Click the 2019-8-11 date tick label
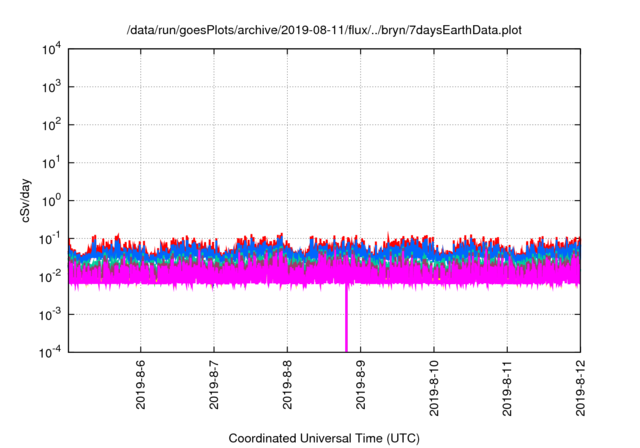 pos(507,388)
